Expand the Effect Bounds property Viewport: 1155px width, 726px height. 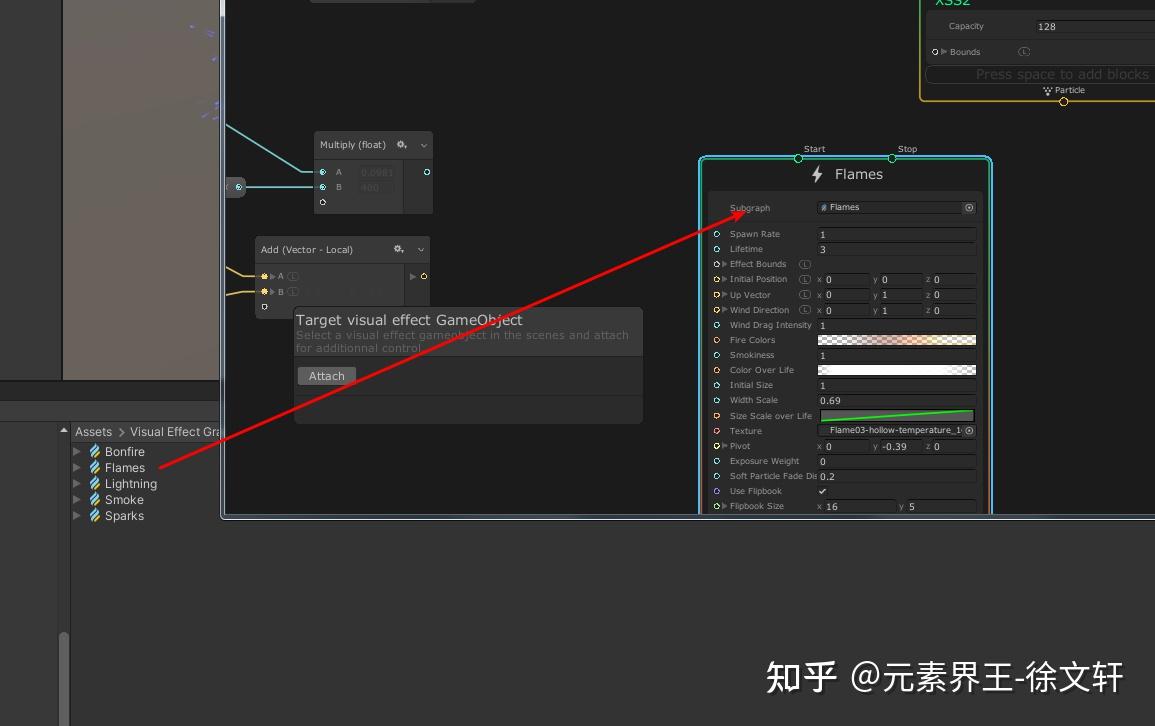(x=725, y=264)
